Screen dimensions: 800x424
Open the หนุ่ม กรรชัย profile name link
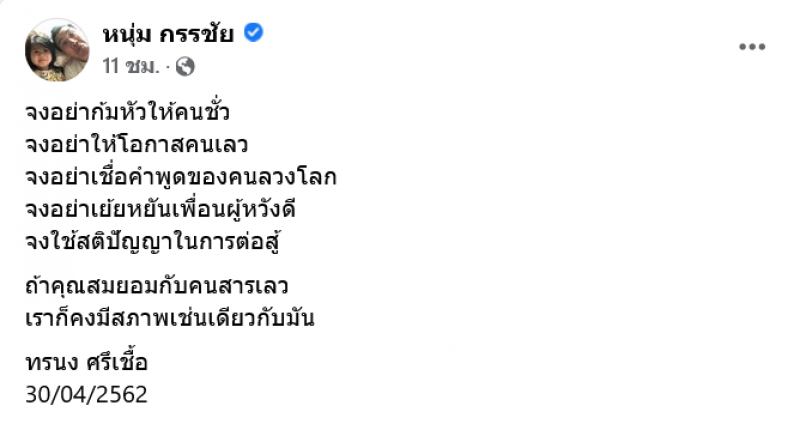click(x=168, y=34)
